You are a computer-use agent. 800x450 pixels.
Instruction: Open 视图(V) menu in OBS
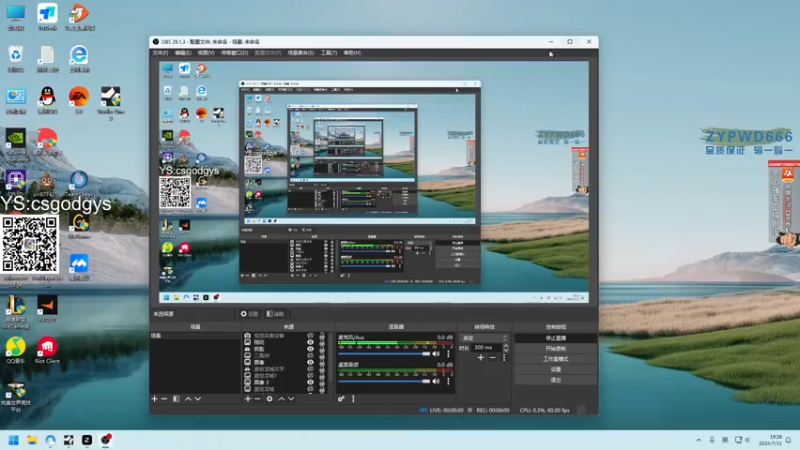206,53
